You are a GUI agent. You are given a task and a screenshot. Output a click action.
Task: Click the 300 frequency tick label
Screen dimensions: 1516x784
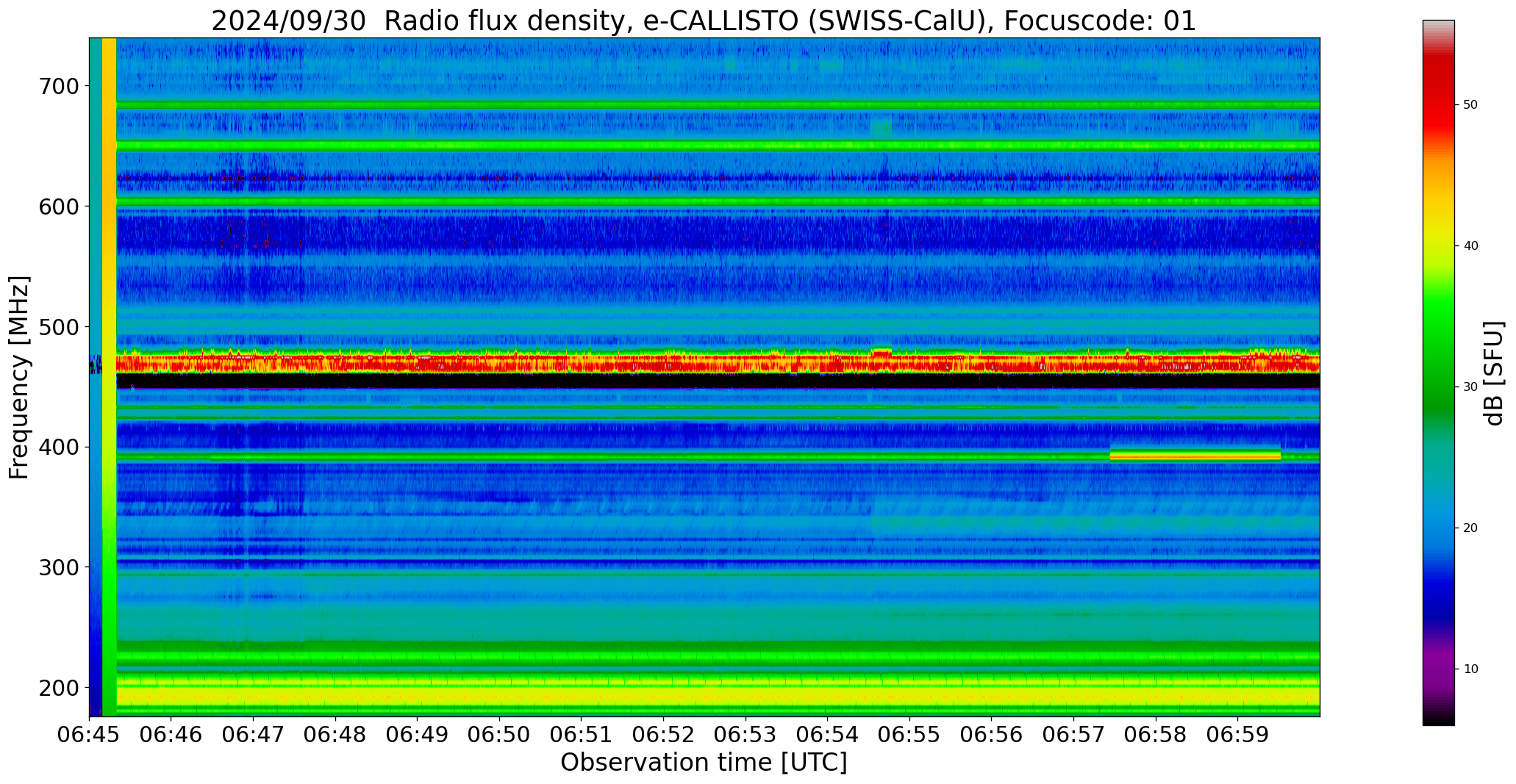pyautogui.click(x=58, y=568)
